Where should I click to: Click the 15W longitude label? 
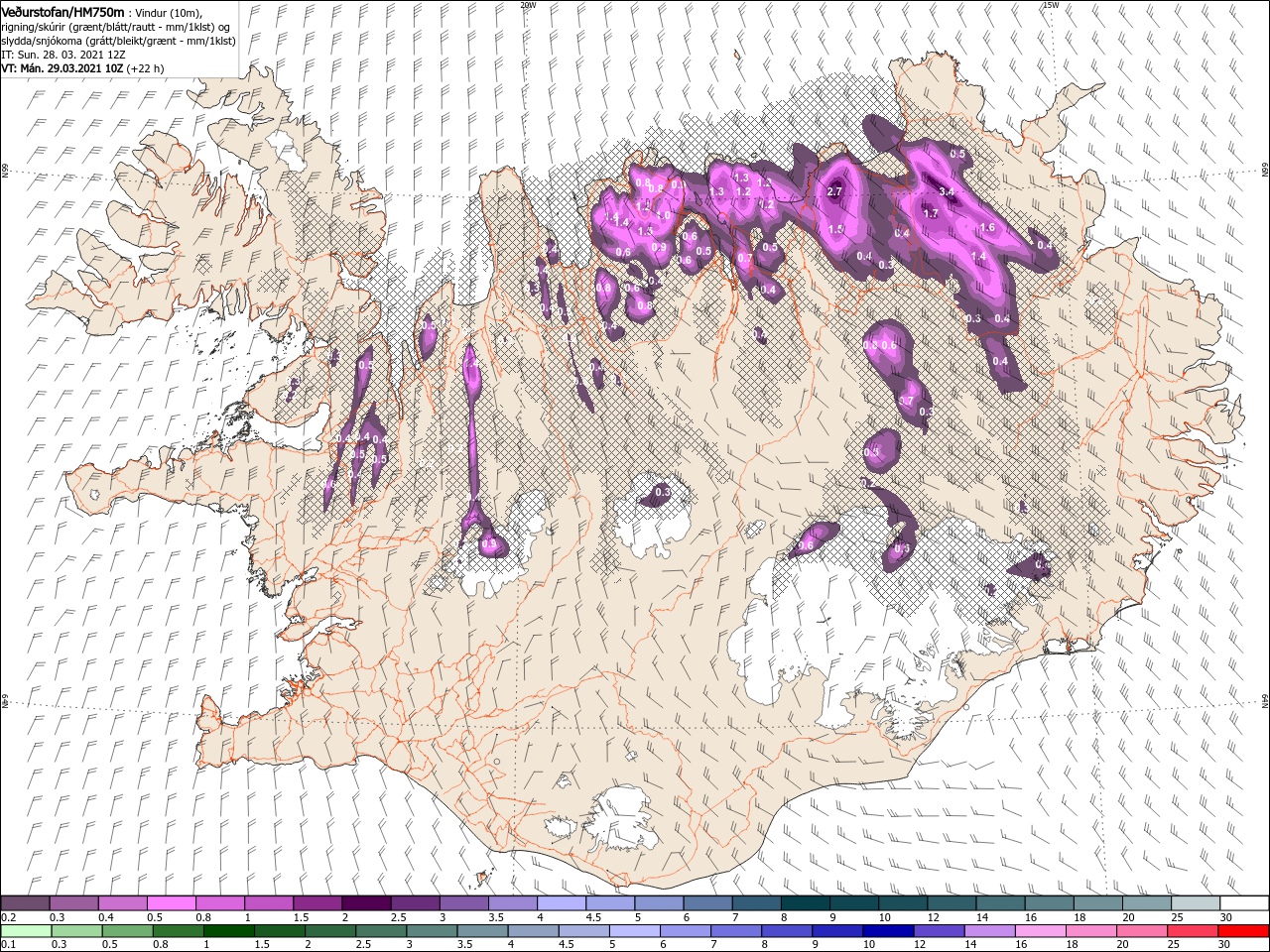pos(1051,5)
